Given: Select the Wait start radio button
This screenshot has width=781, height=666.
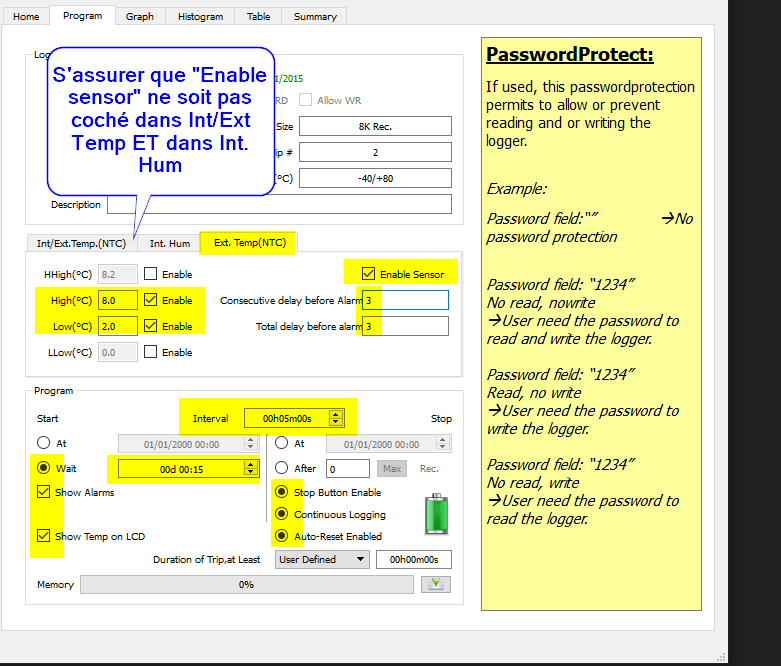Looking at the screenshot, I should [x=44, y=468].
